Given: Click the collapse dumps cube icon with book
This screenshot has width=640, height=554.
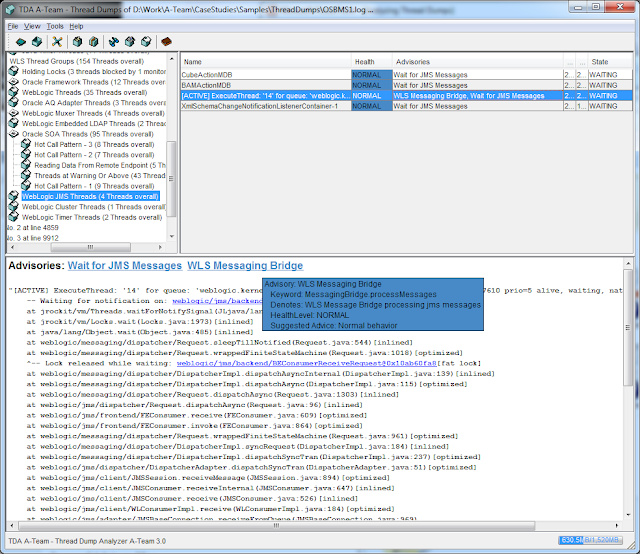Looking at the screenshot, I should [x=93, y=42].
